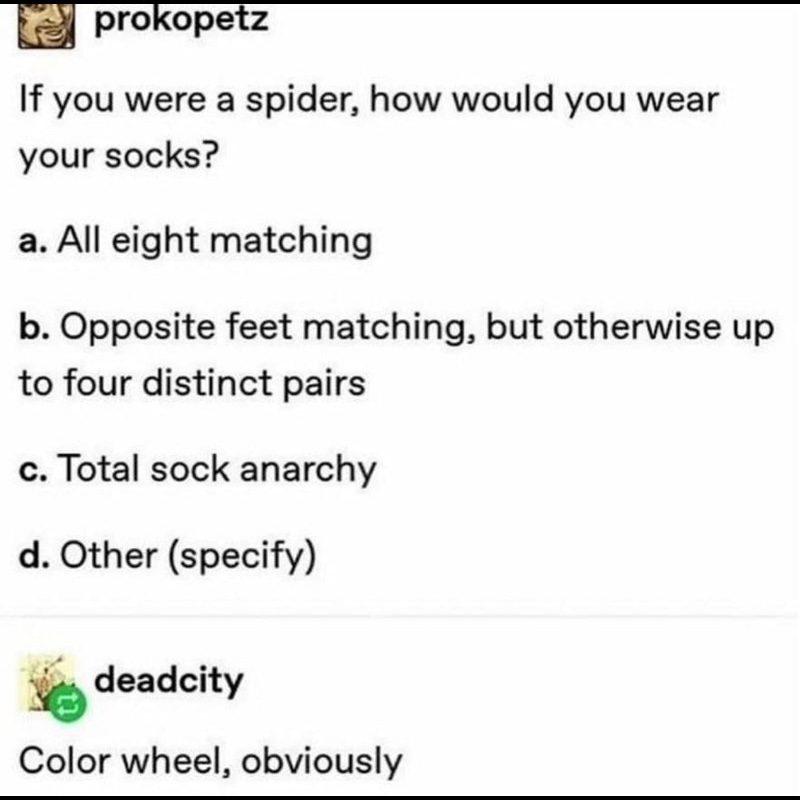Click the green reblog badge icon
The width and height of the screenshot is (800, 800).
click(x=67, y=705)
